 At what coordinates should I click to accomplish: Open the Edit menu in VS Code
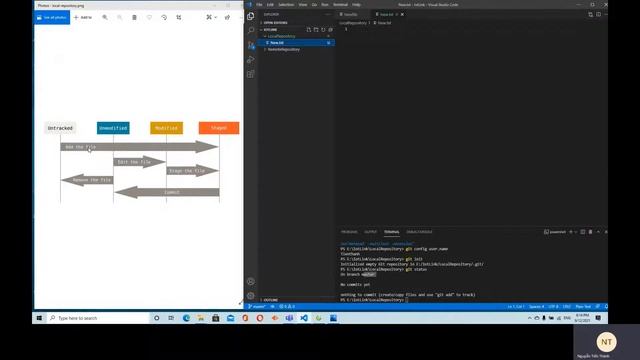(x=270, y=4)
